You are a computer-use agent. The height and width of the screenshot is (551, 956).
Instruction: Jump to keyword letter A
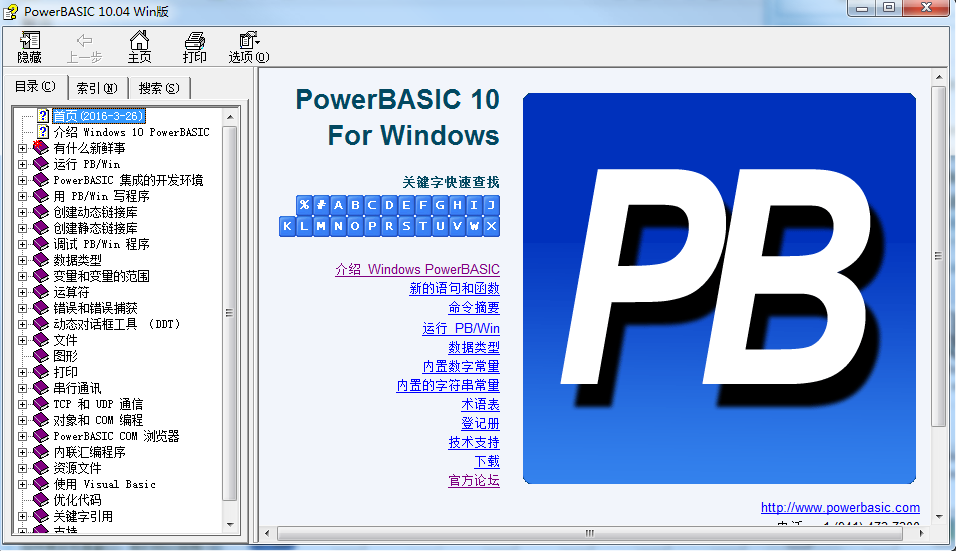(x=338, y=205)
